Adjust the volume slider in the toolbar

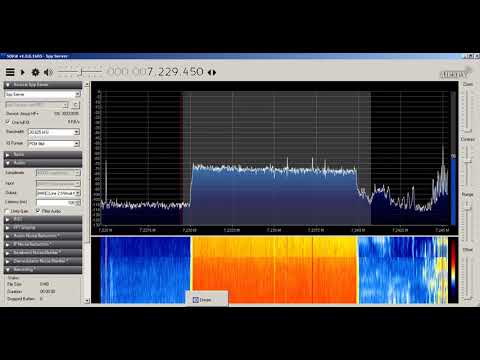[x=80, y=72]
